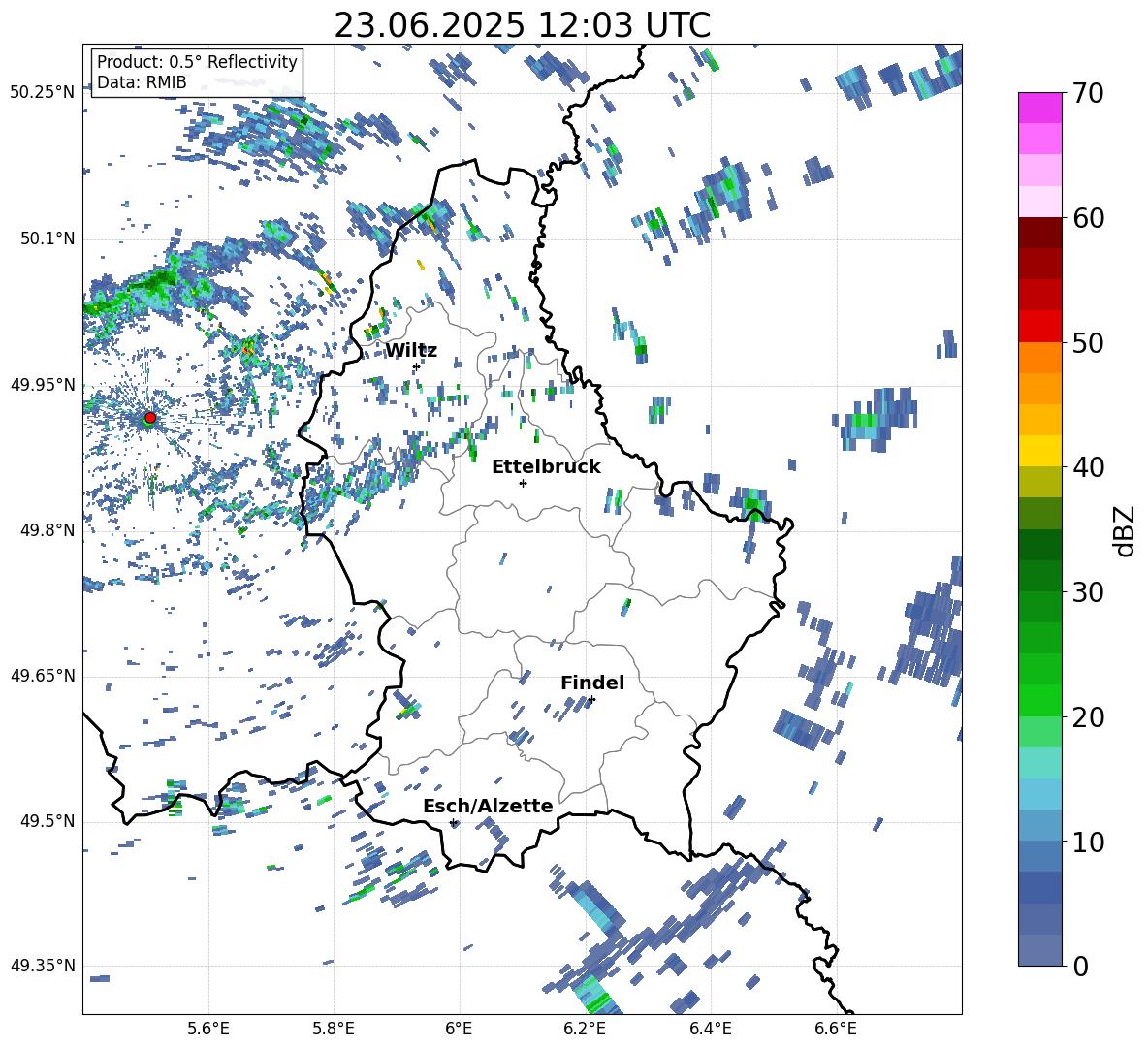Click the yellow colorbar swatch above 40
Screen dimensions: 1148x1048
pos(1039,451)
